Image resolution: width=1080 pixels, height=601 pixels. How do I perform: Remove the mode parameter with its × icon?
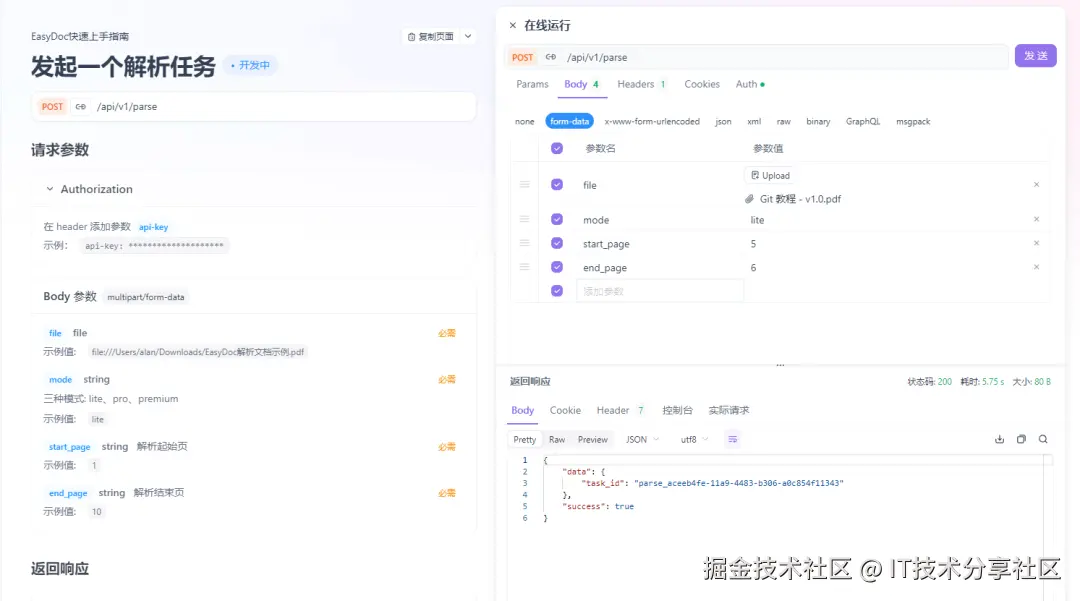(1035, 219)
